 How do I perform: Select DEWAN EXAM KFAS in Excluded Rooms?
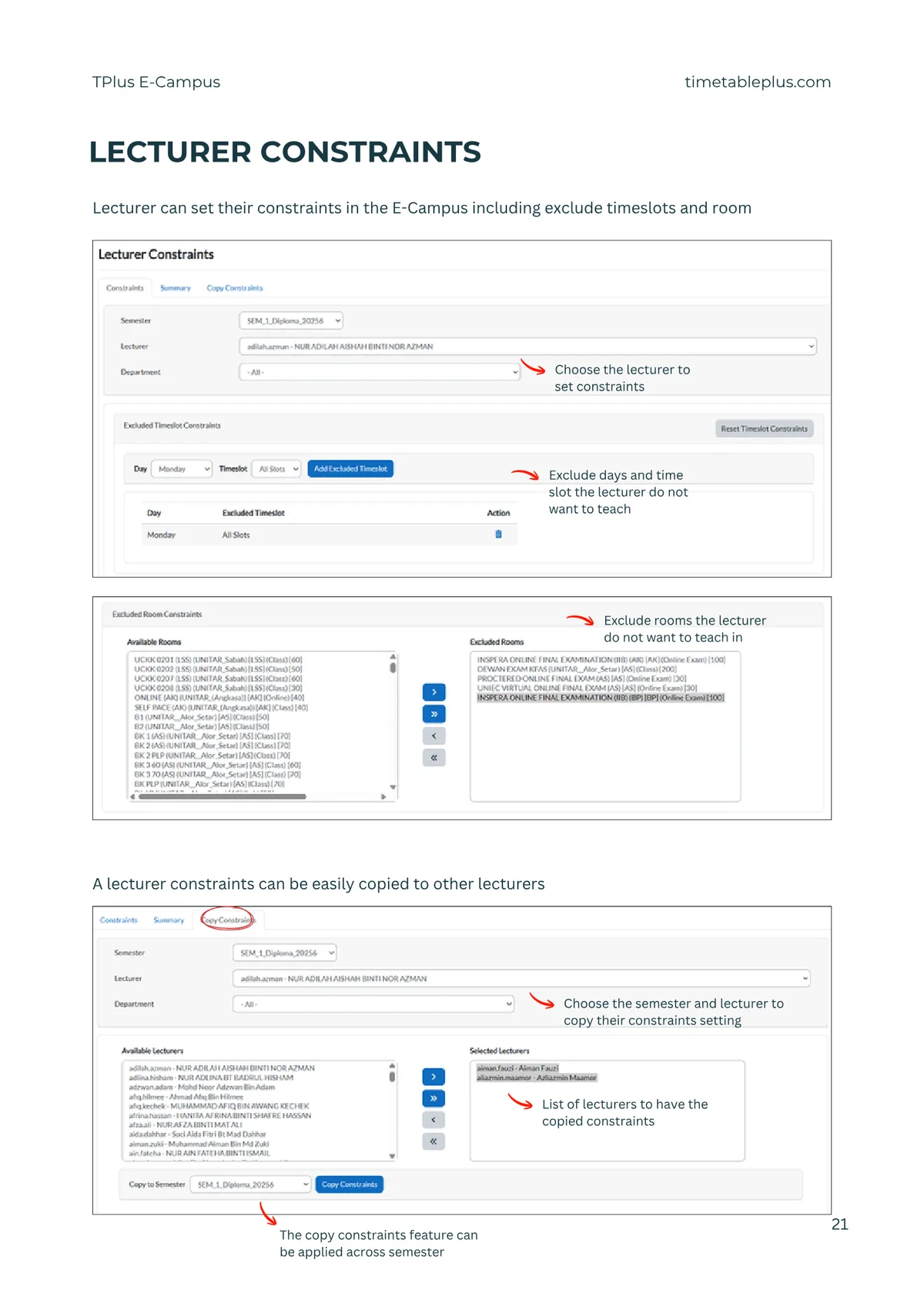(577, 669)
